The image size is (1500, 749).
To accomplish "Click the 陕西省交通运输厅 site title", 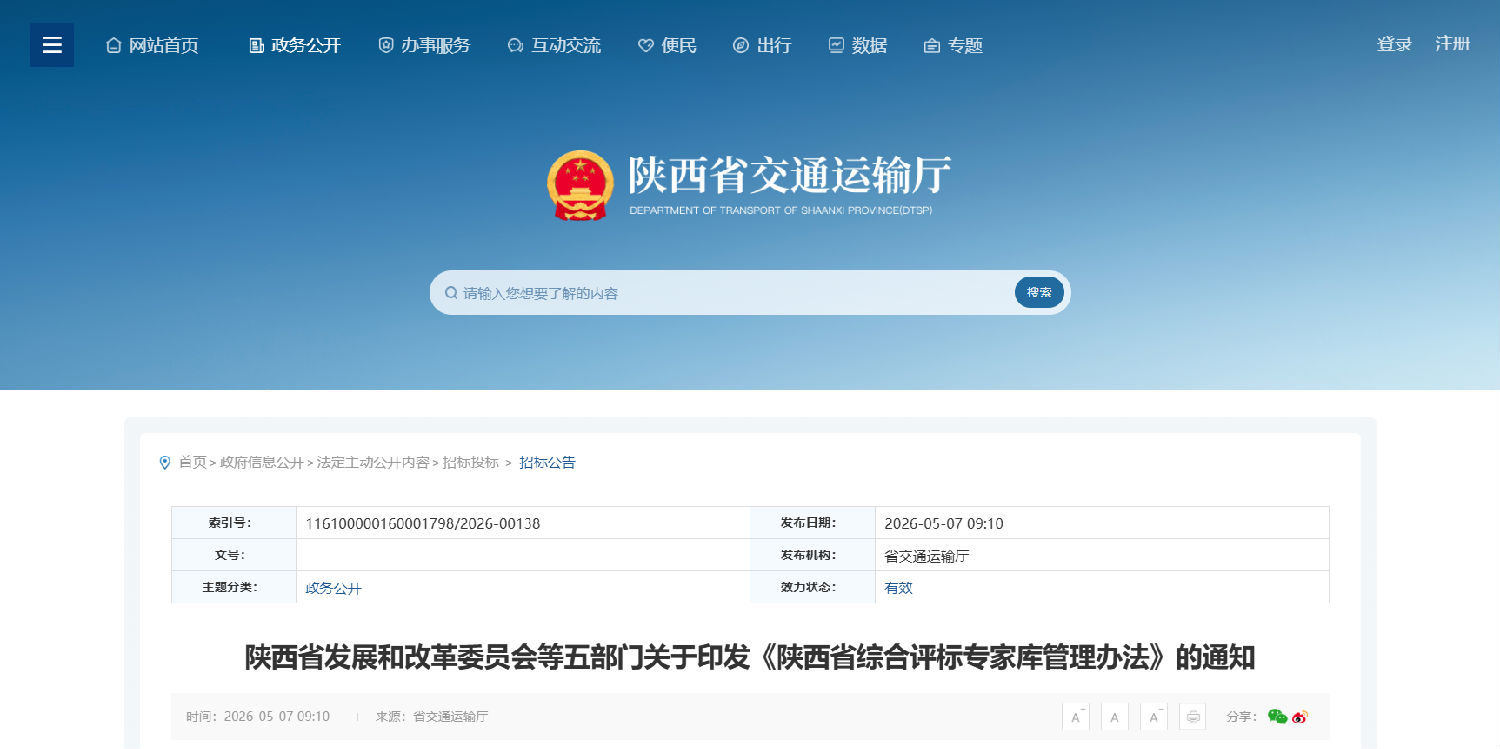I will tap(789, 176).
